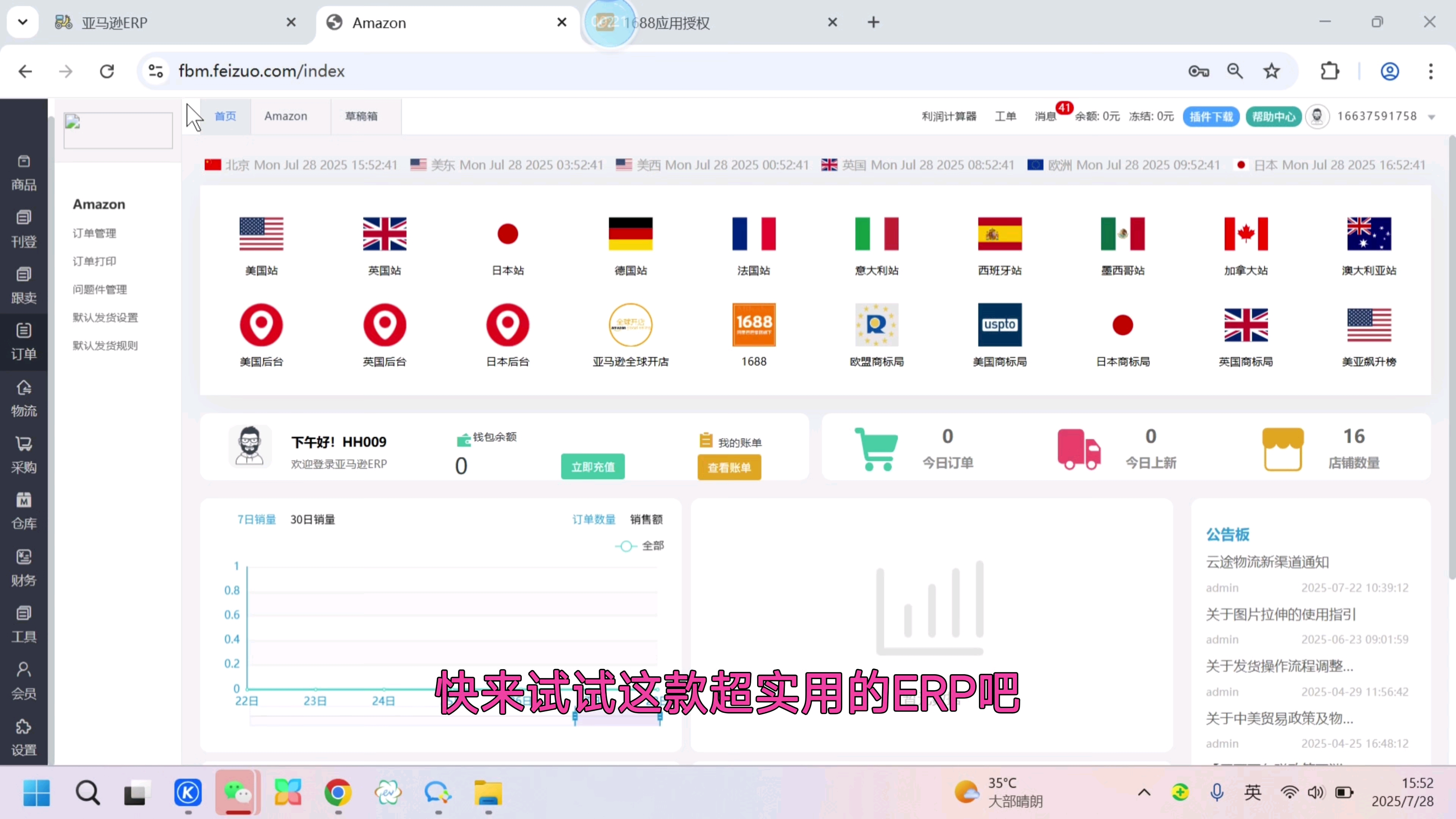Switch to the Amazon page tab

286,116
